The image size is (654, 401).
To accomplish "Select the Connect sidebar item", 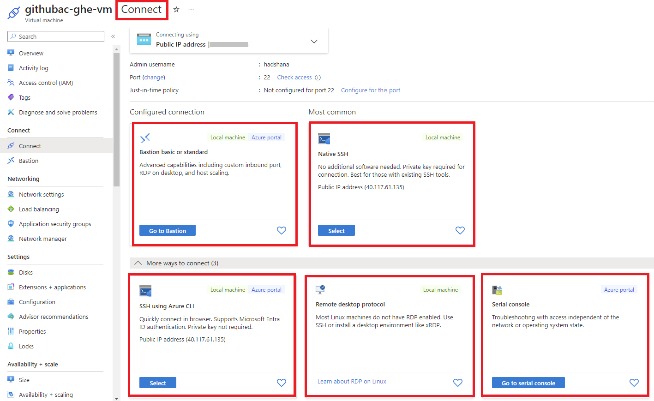I will [30, 146].
